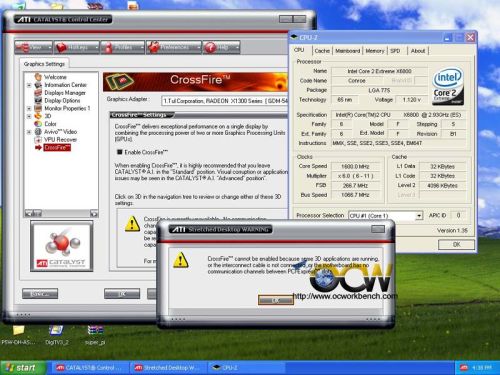Expand the Avivo Video node
500x375 pixels.
click(x=29, y=132)
